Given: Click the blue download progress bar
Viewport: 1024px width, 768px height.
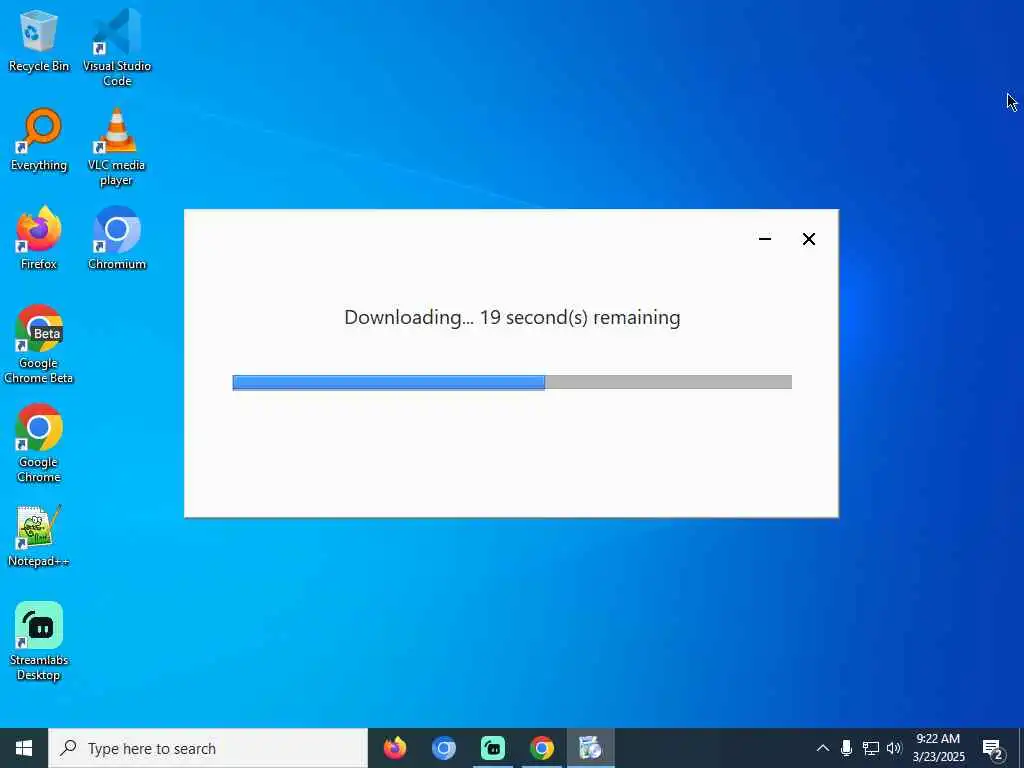Looking at the screenshot, I should click(512, 382).
